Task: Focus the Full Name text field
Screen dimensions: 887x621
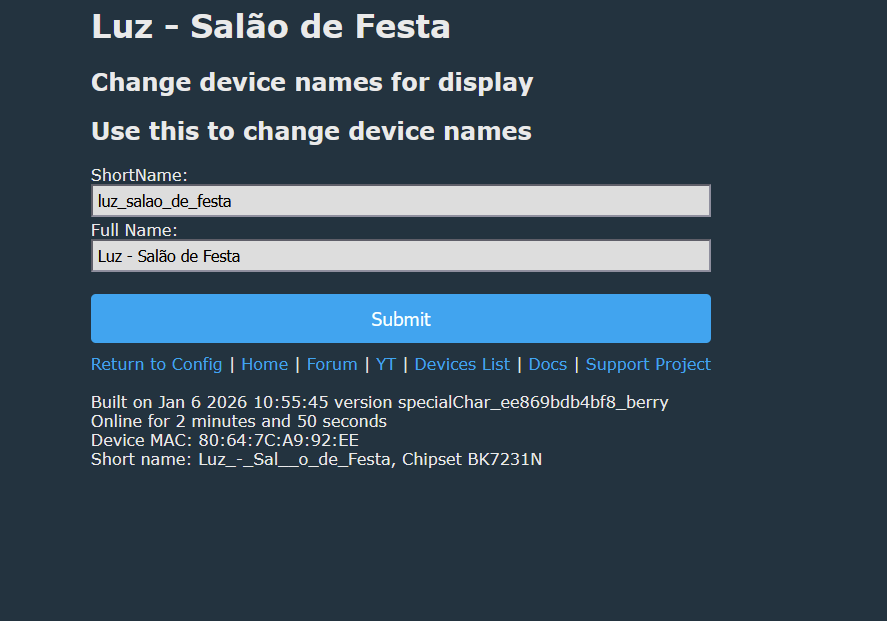Action: click(400, 256)
